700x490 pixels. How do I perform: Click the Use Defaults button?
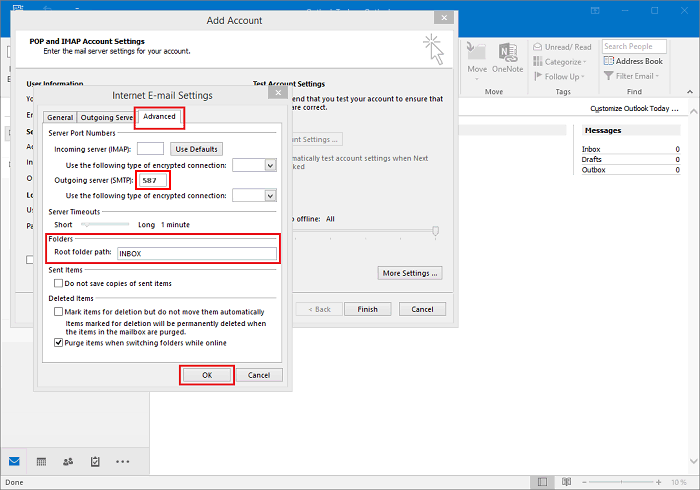(x=196, y=149)
